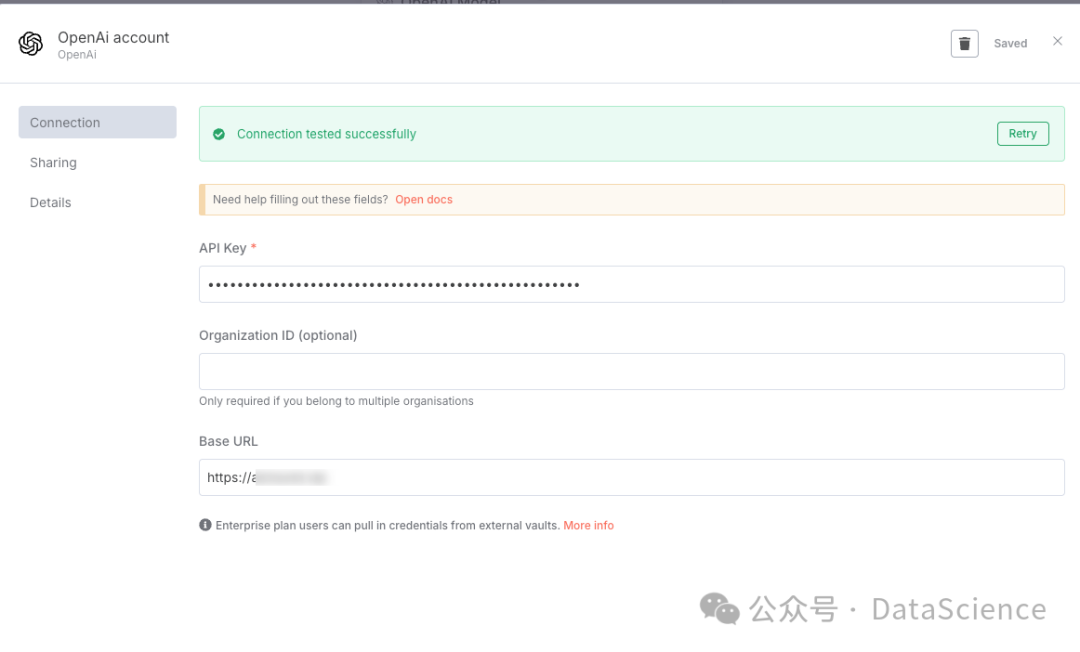
Task: Focus the API Key field
Action: coord(632,284)
